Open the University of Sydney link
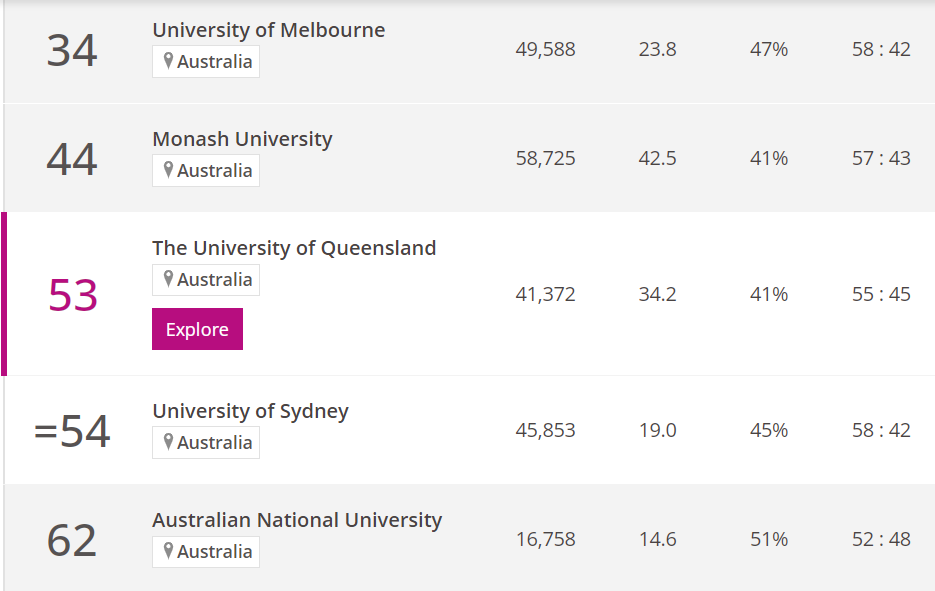 (250, 411)
